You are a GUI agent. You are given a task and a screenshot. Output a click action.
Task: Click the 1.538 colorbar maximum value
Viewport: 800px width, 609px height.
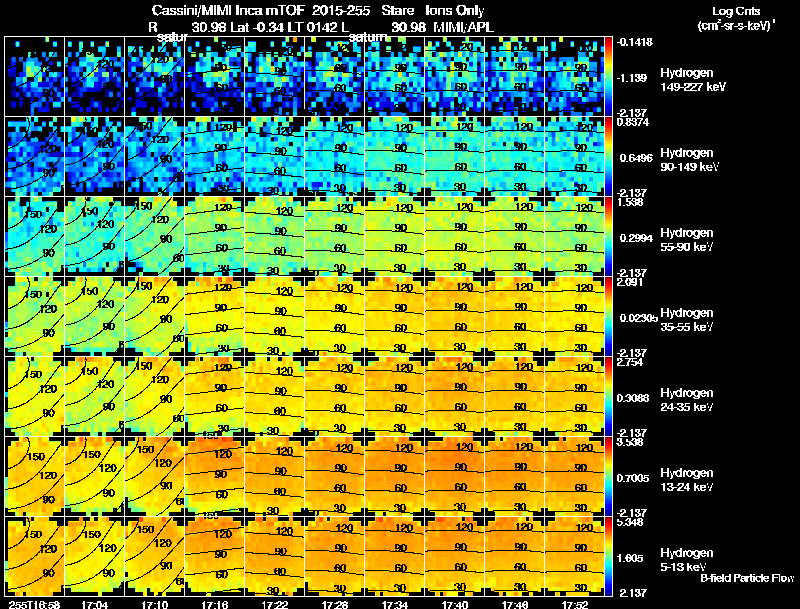[x=630, y=202]
